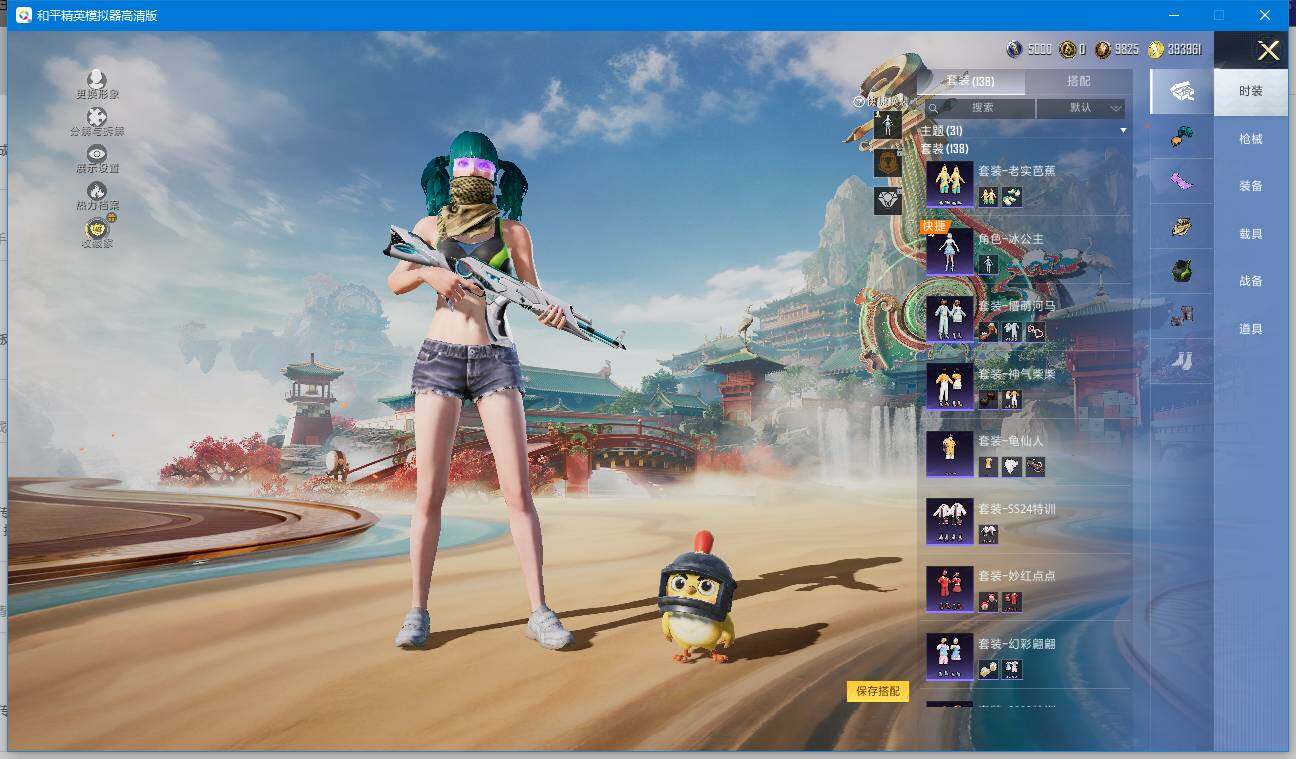Close the wardrobe with the X button
The image size is (1296, 759).
coord(1268,51)
